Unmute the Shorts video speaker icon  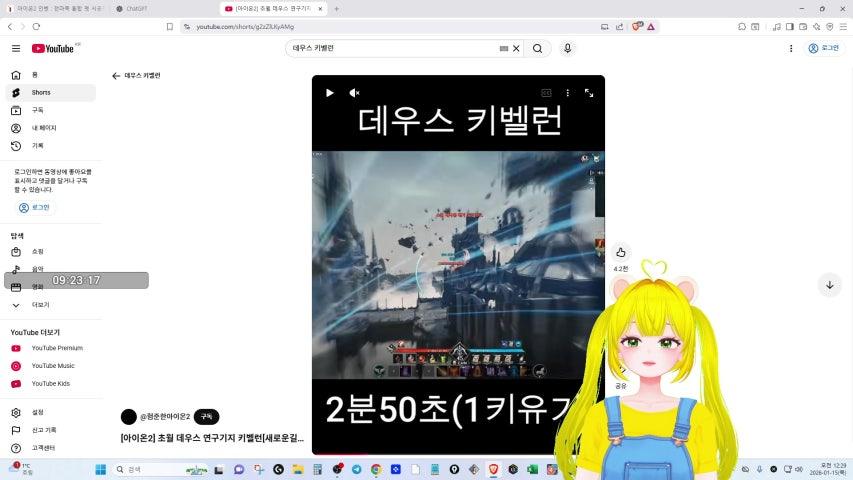click(354, 93)
